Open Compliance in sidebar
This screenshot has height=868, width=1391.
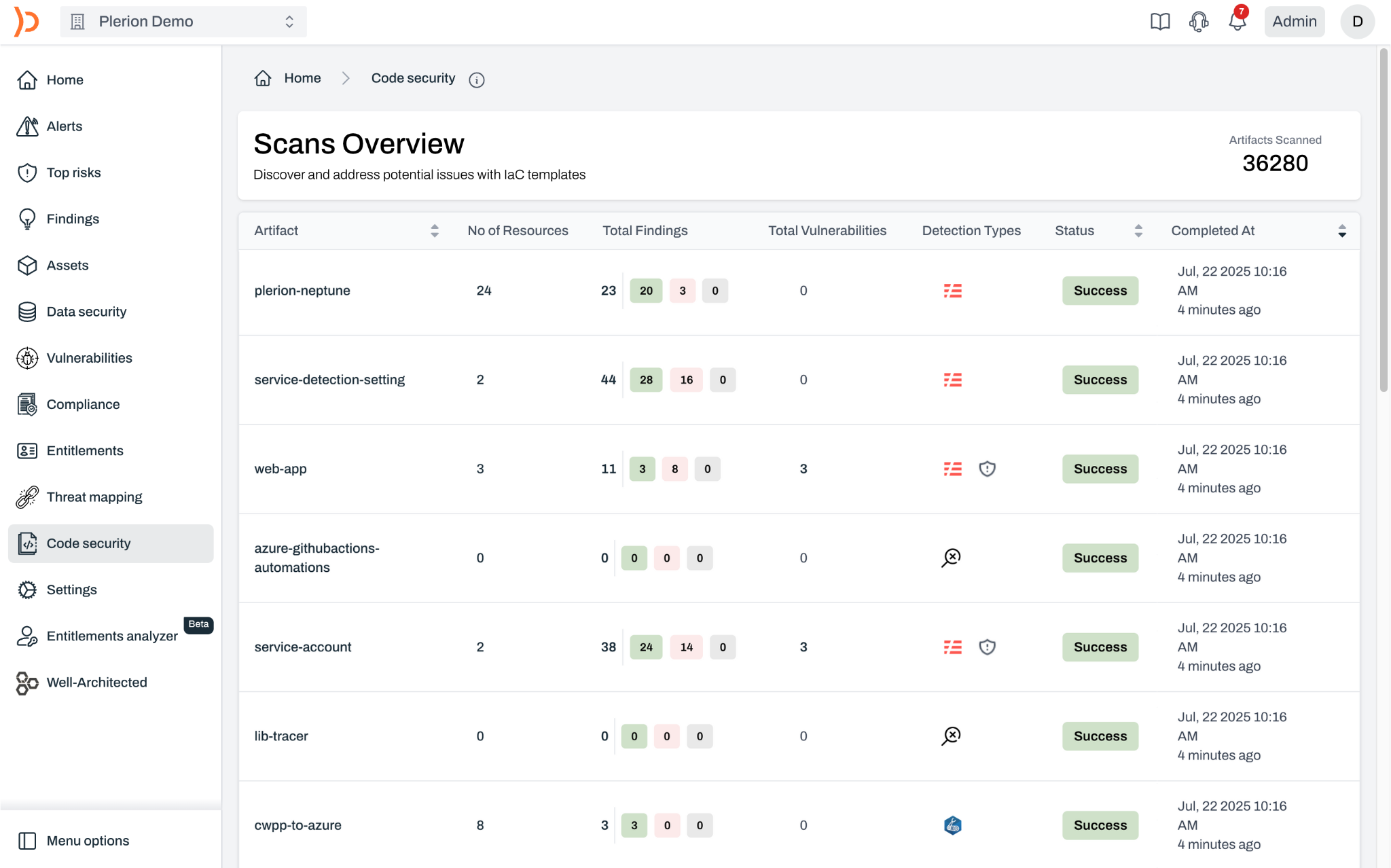[111, 404]
